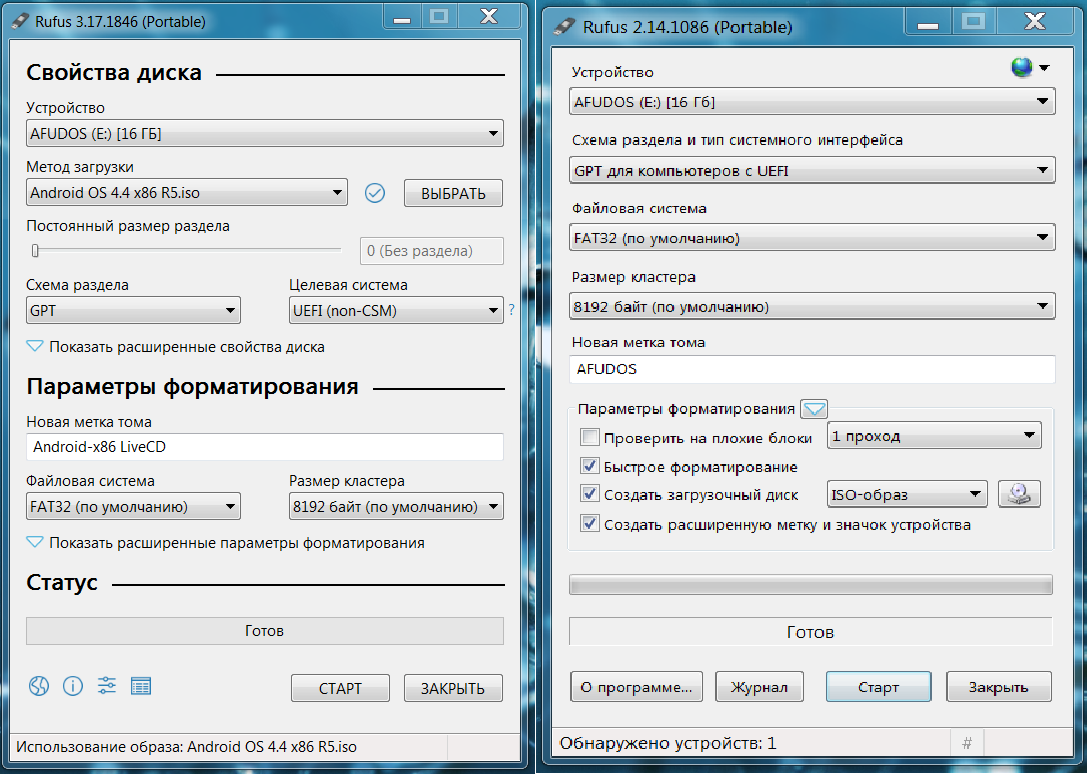Open the language globe menu in Rufus 2.14
The height and width of the screenshot is (774, 1087).
tap(1030, 68)
